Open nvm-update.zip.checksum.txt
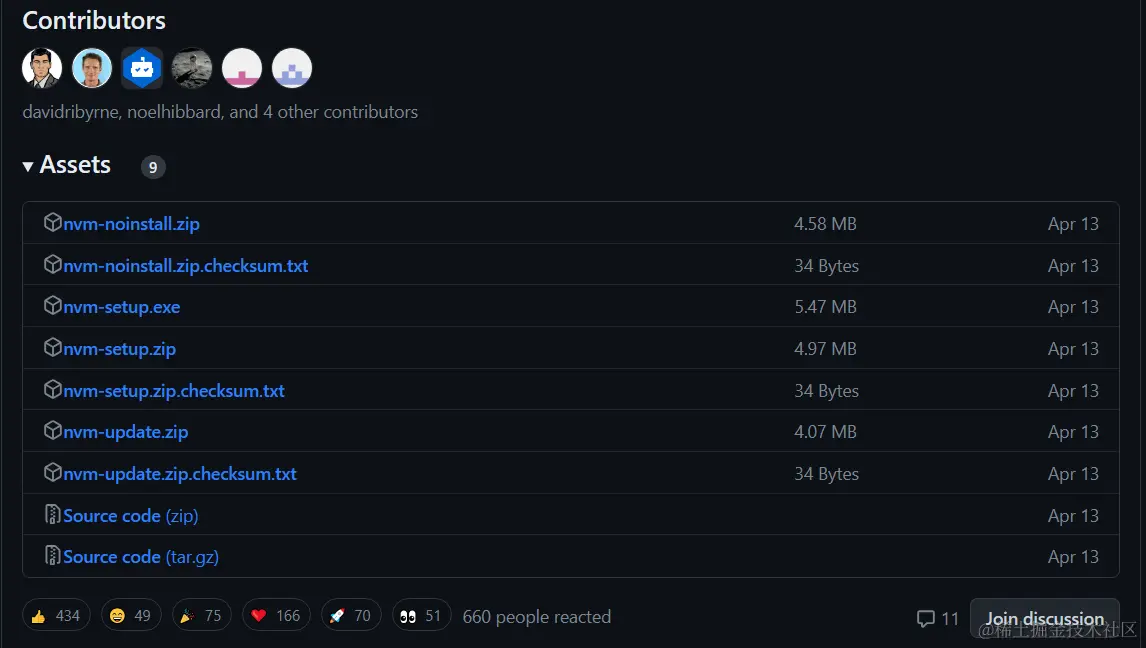 (x=180, y=473)
